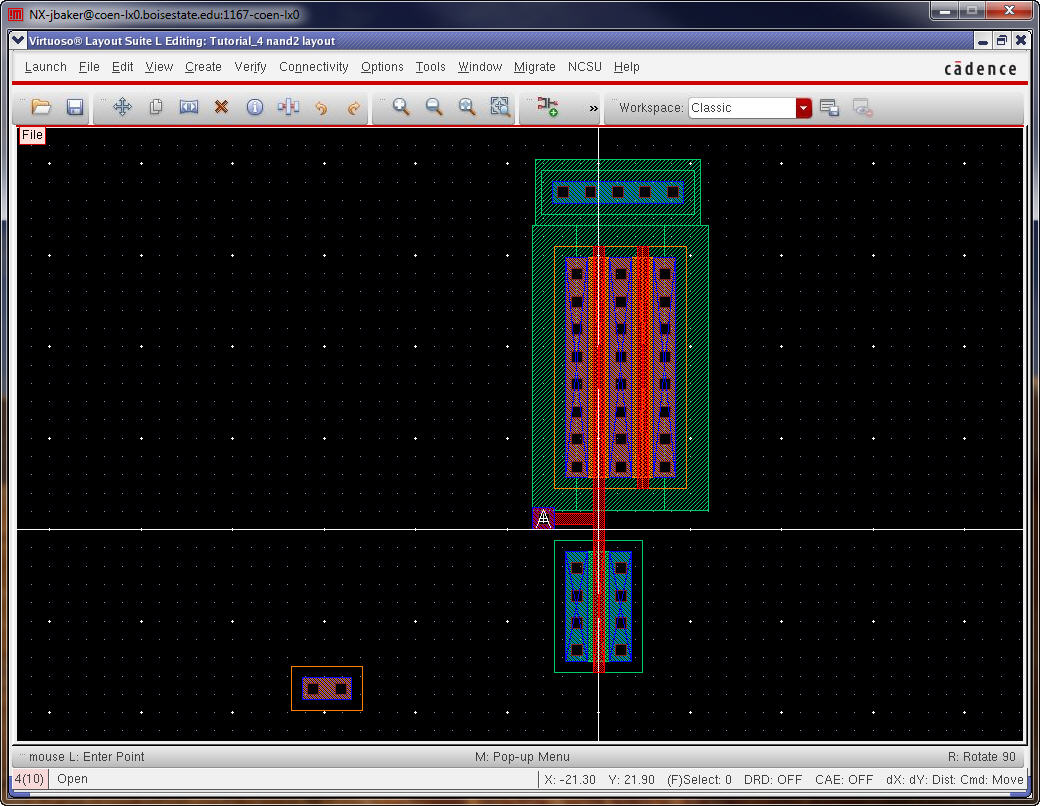Screen dimensions: 1040x806
Task: Click the Workspace Classic text field
Action: (741, 108)
